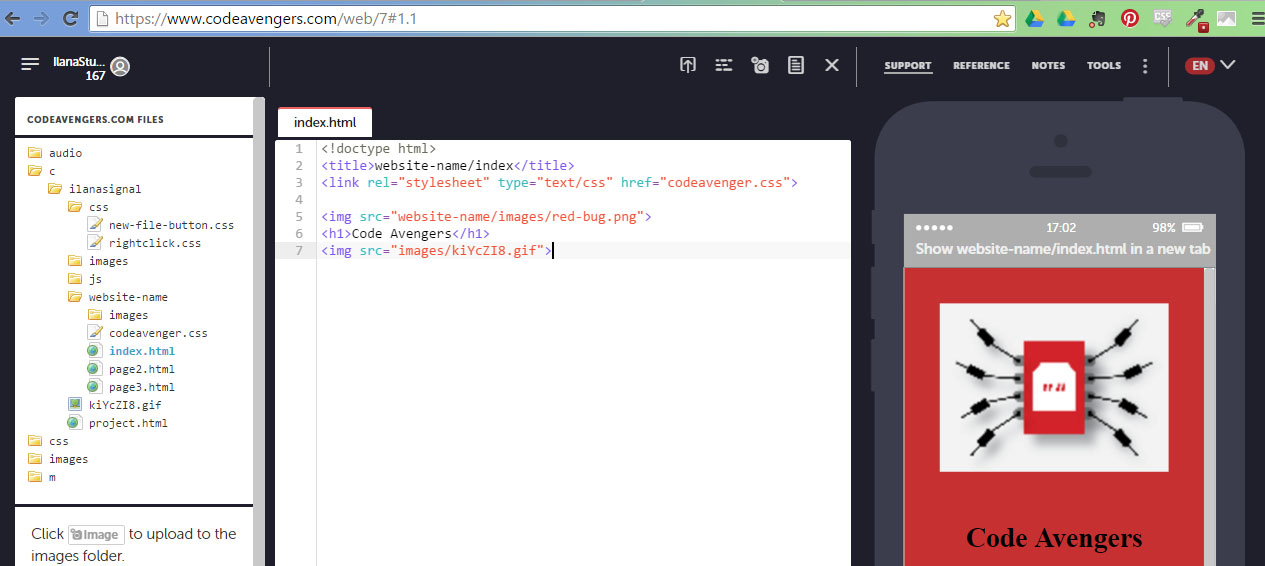The height and width of the screenshot is (566, 1265).
Task: Click the upload arrow toolbar icon
Action: pyautogui.click(x=688, y=65)
